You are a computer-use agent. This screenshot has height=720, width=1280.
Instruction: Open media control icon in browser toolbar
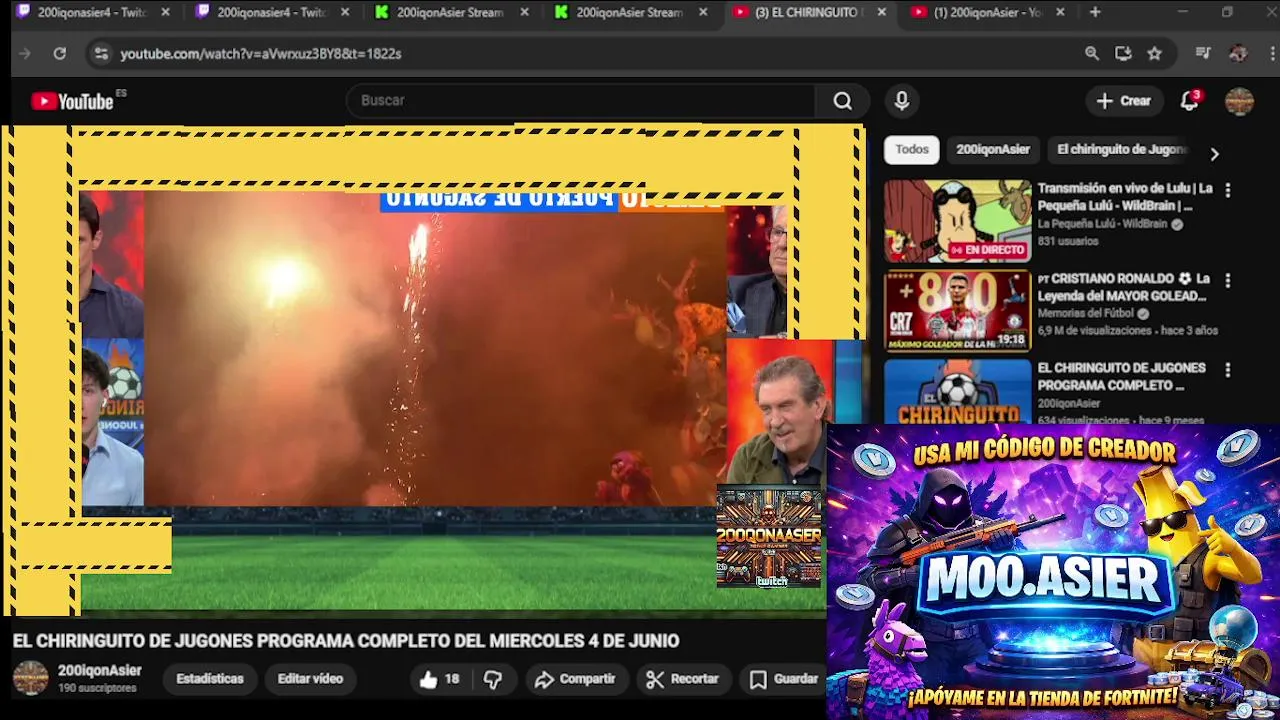tap(1203, 53)
